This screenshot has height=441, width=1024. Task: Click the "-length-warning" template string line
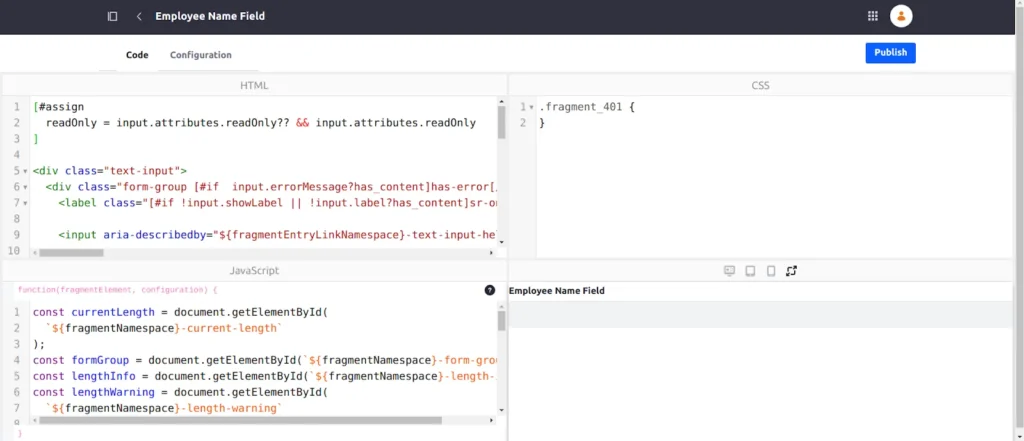(x=164, y=408)
